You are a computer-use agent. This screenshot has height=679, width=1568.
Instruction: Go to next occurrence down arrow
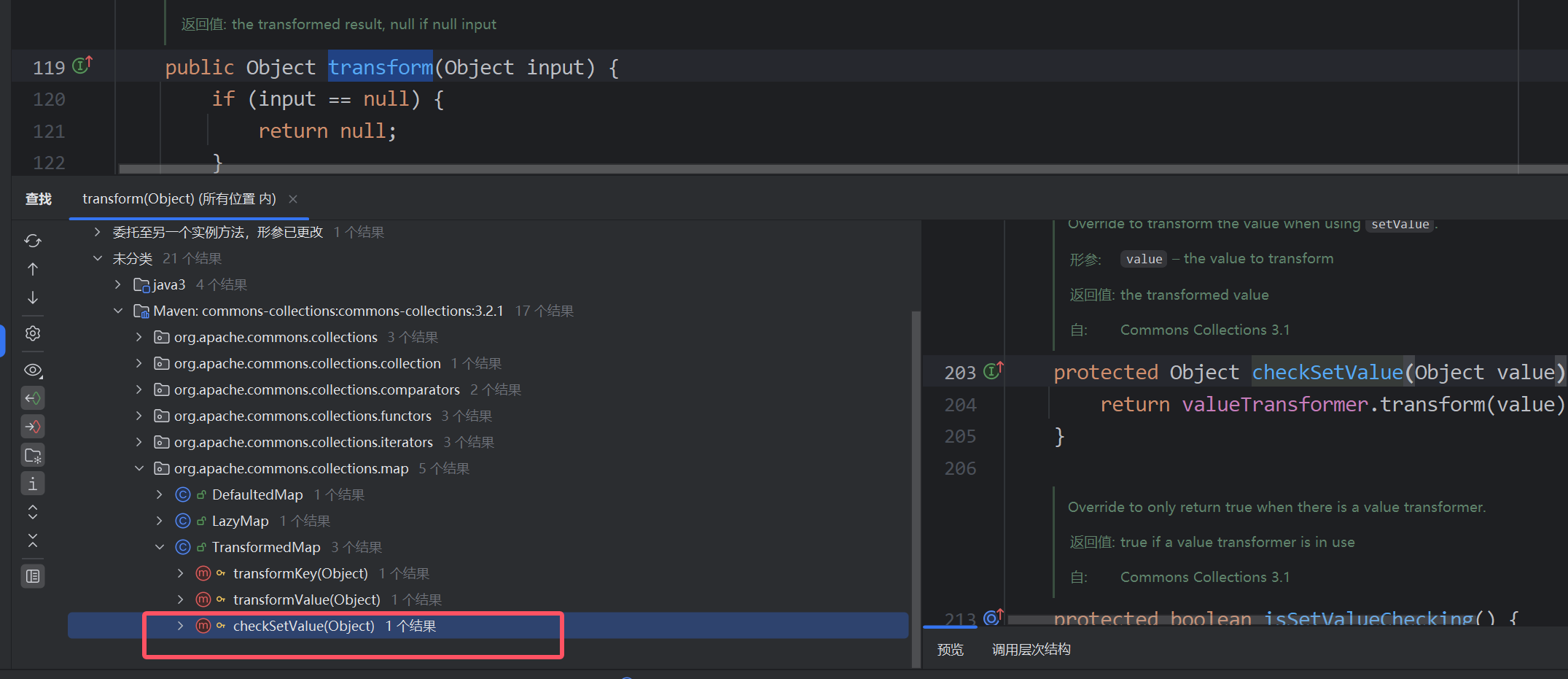pyautogui.click(x=33, y=298)
